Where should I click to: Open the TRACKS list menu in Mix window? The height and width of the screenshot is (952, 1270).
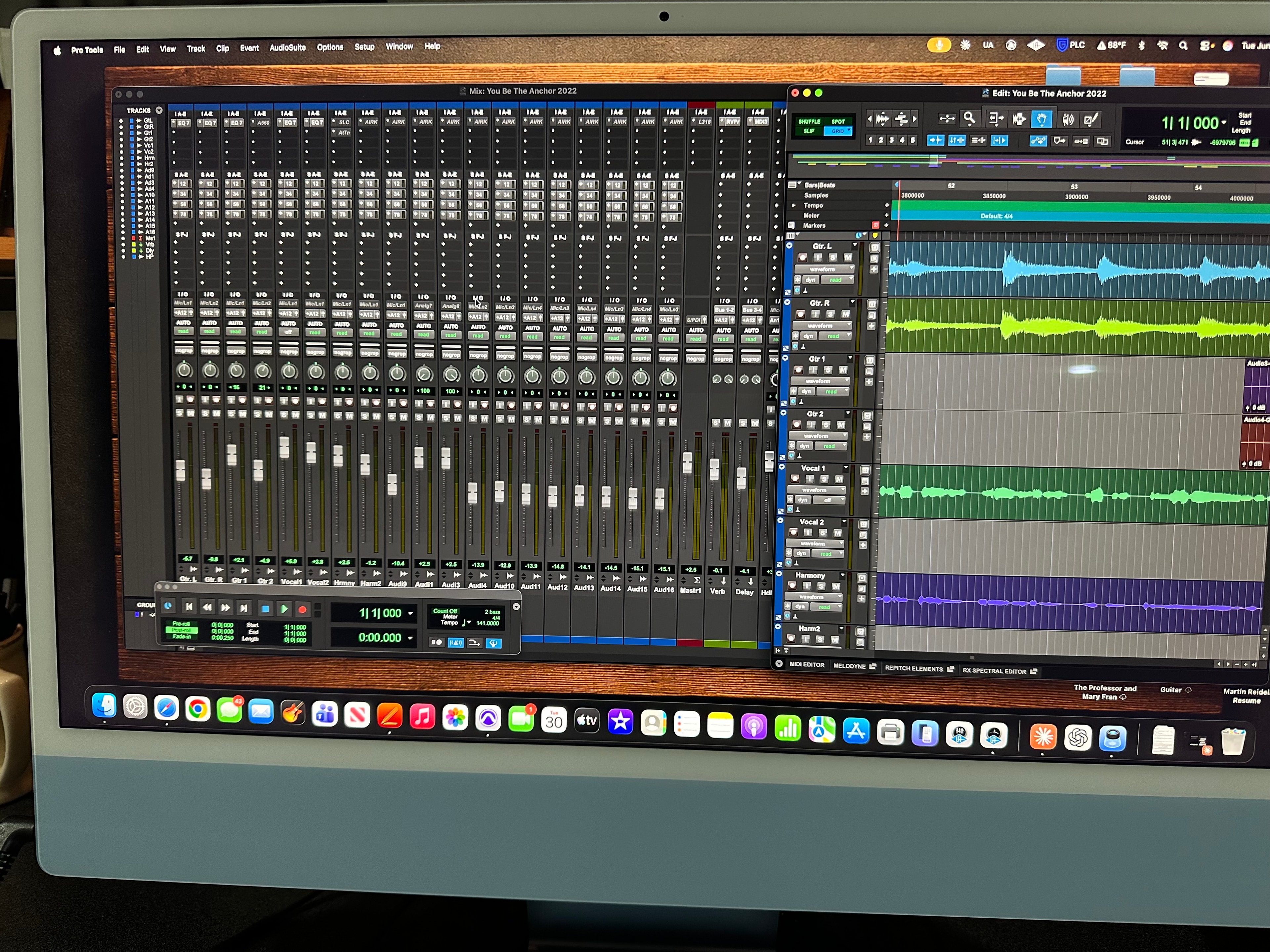(159, 110)
